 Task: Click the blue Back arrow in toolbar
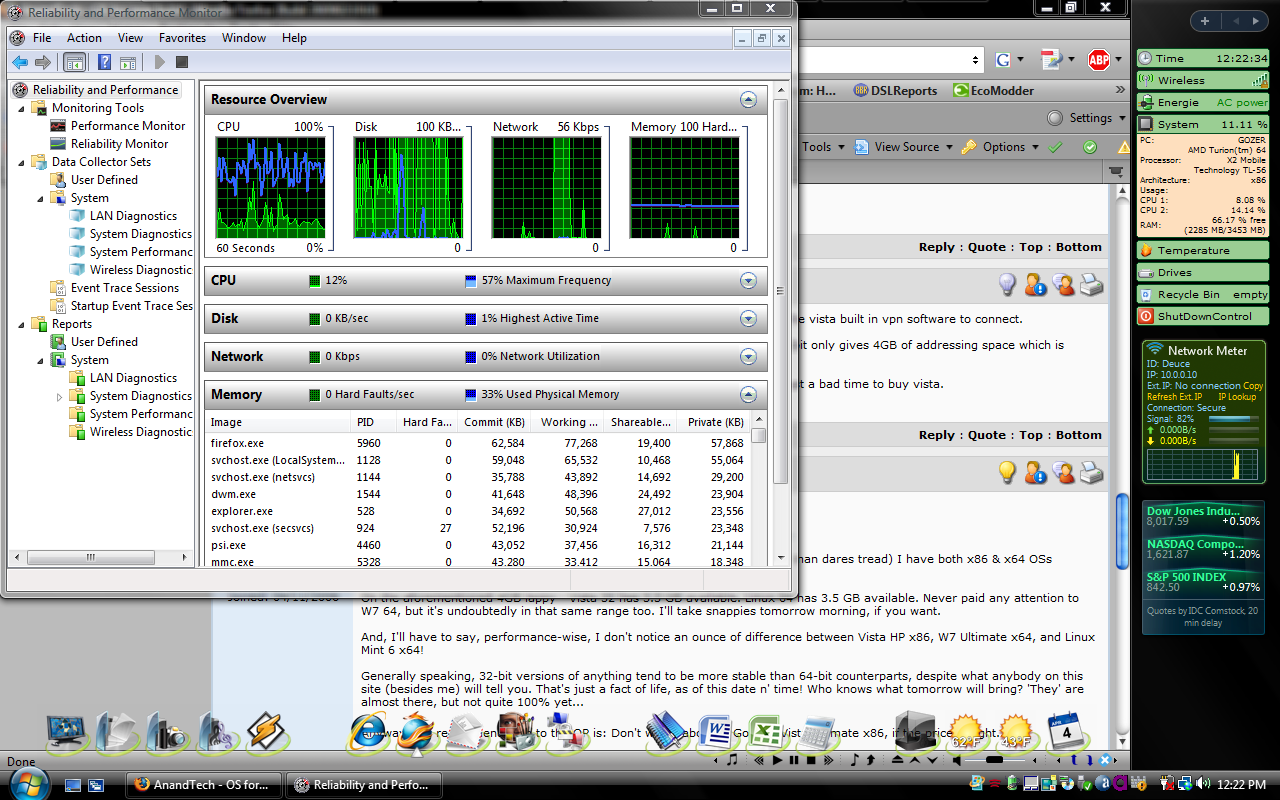[19, 63]
